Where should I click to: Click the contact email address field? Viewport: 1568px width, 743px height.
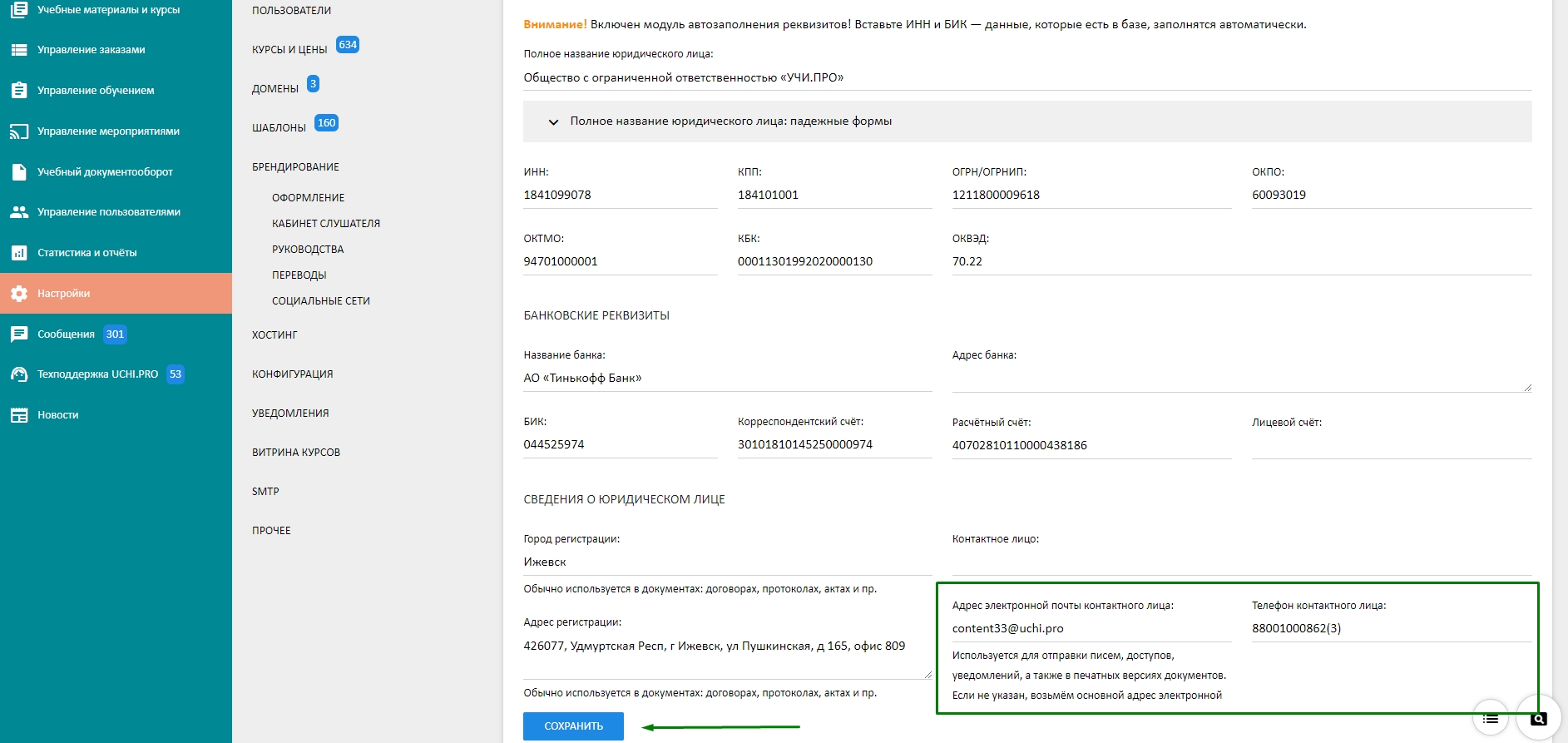[1091, 629]
